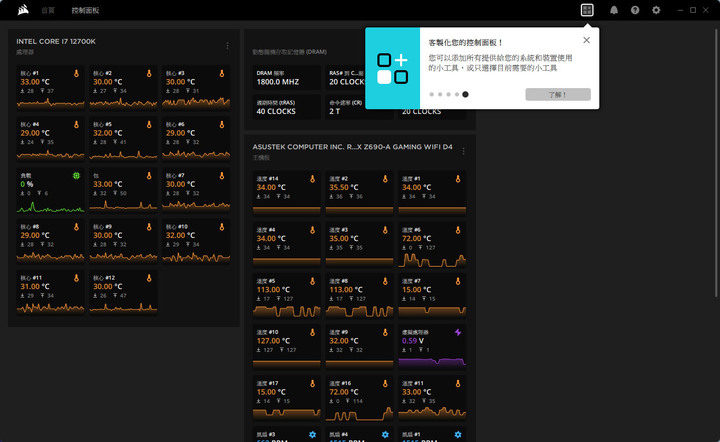Select the 溫度 #11 33.00 °C tile
Image resolution: width=720 pixels, height=442 pixels.
pyautogui.click(x=432, y=397)
